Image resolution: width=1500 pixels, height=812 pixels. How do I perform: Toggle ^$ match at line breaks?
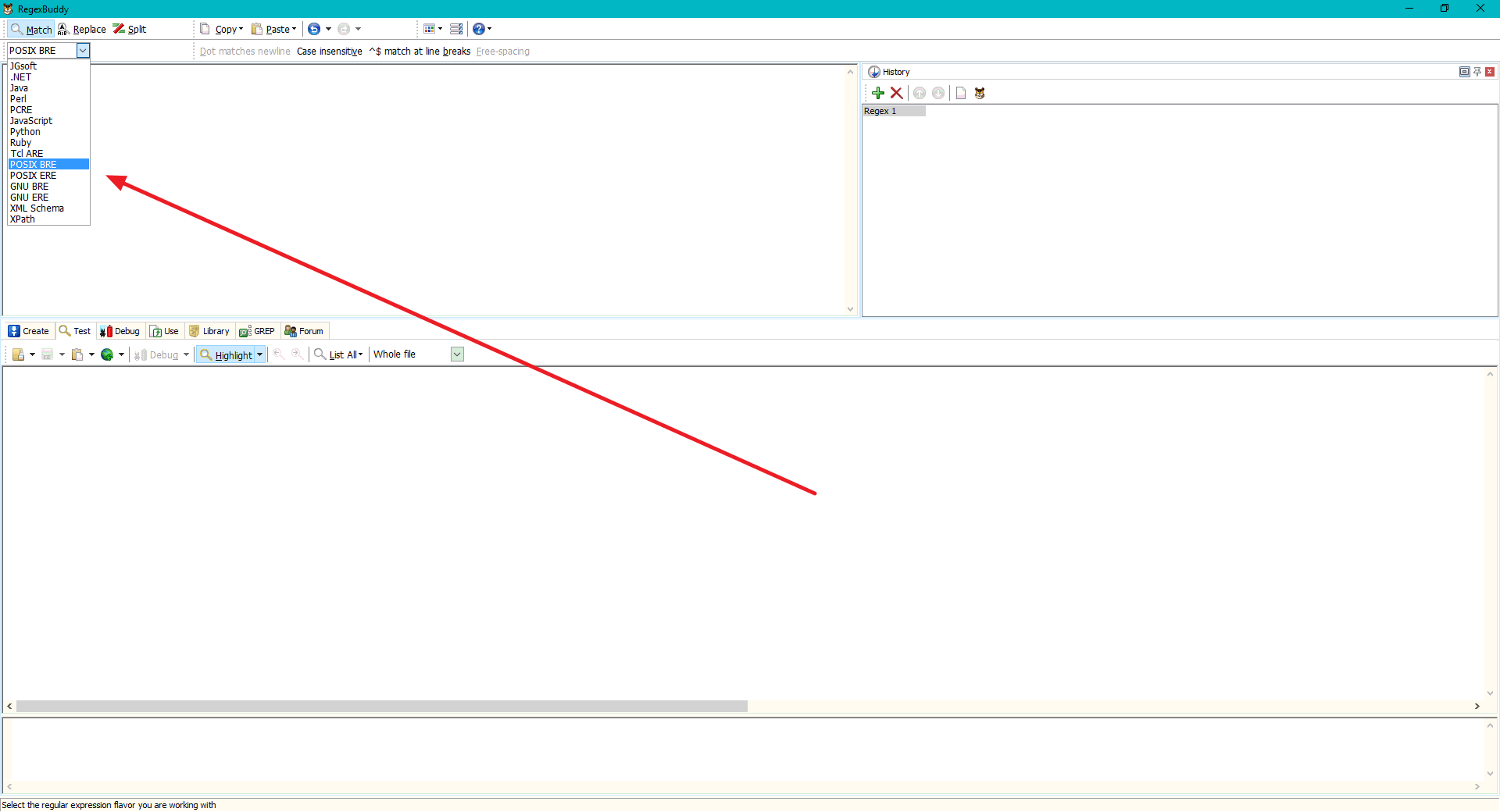pos(420,52)
